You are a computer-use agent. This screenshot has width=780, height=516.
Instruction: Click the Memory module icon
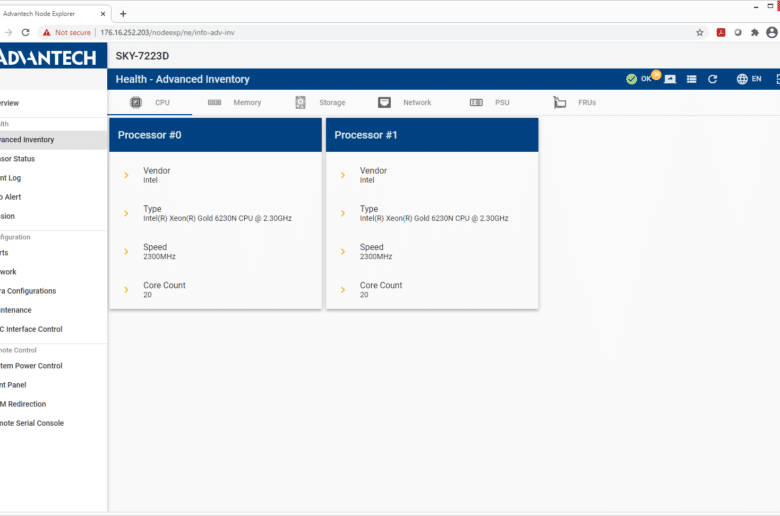click(214, 103)
